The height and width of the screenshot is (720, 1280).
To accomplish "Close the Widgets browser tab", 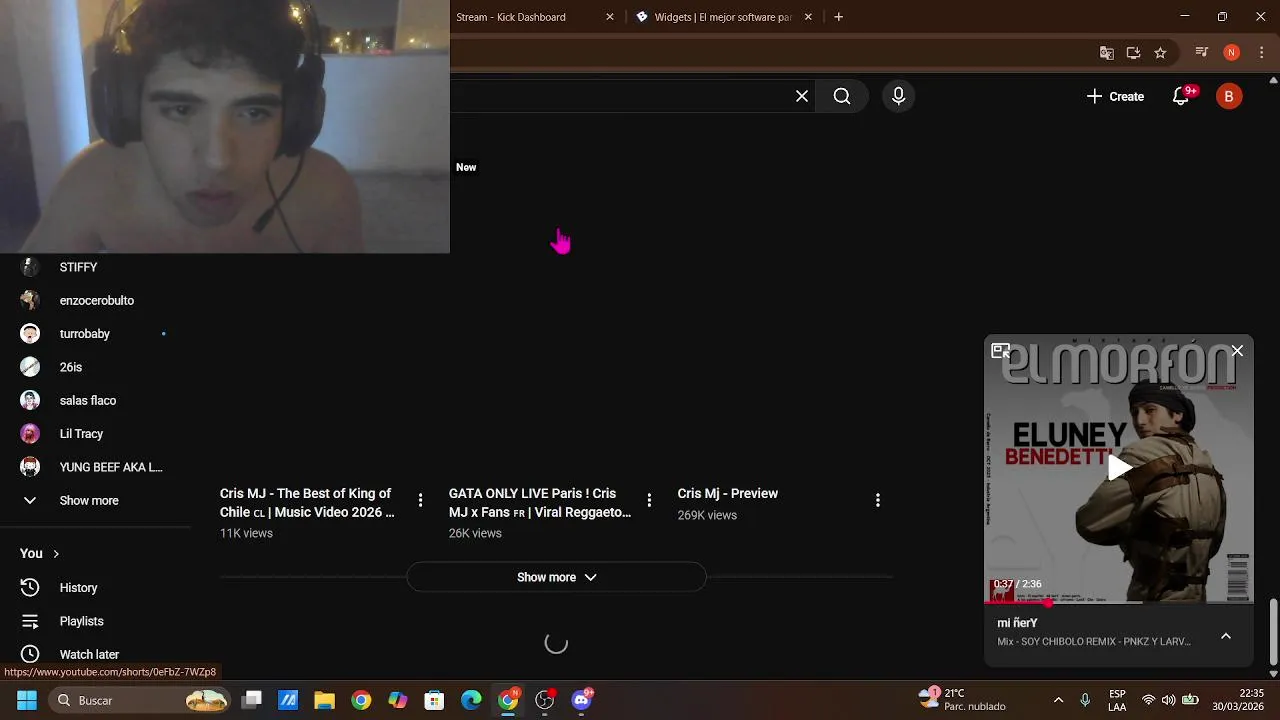I will (808, 17).
